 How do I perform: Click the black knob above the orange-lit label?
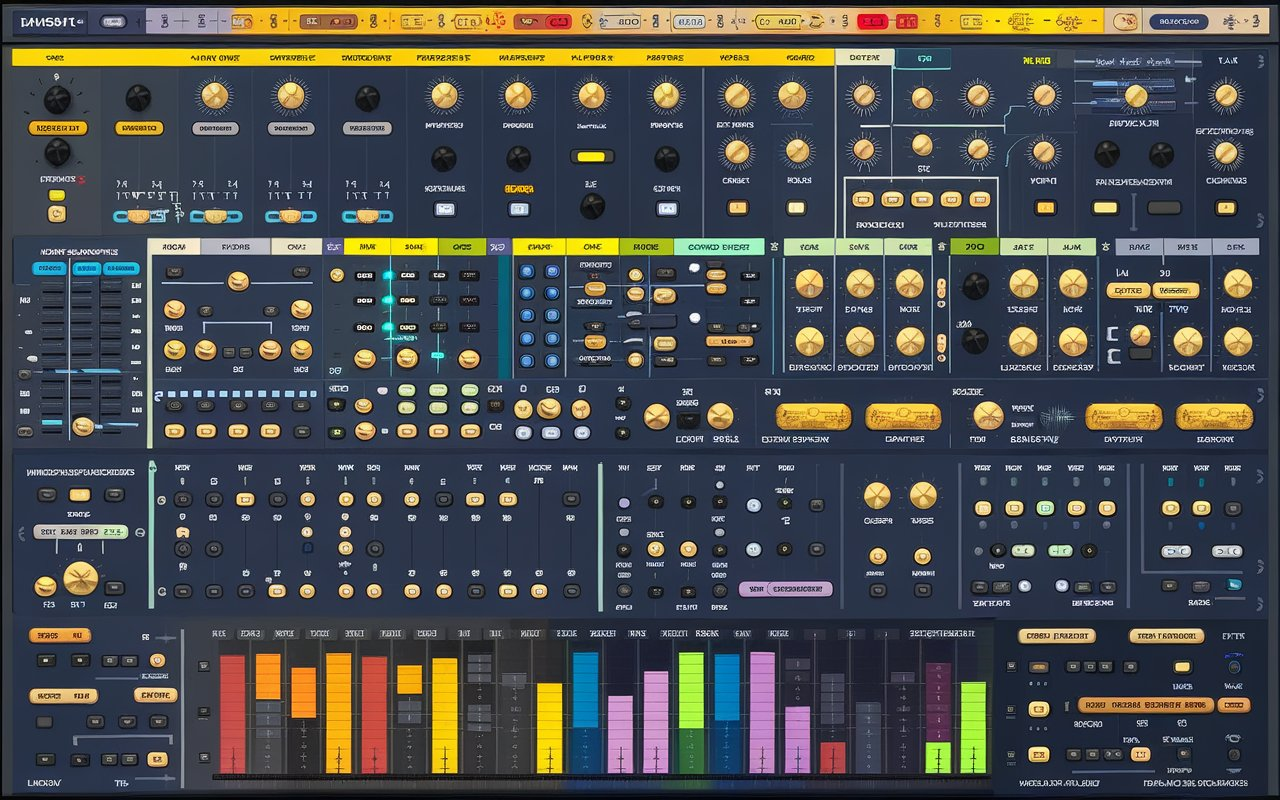coord(518,158)
